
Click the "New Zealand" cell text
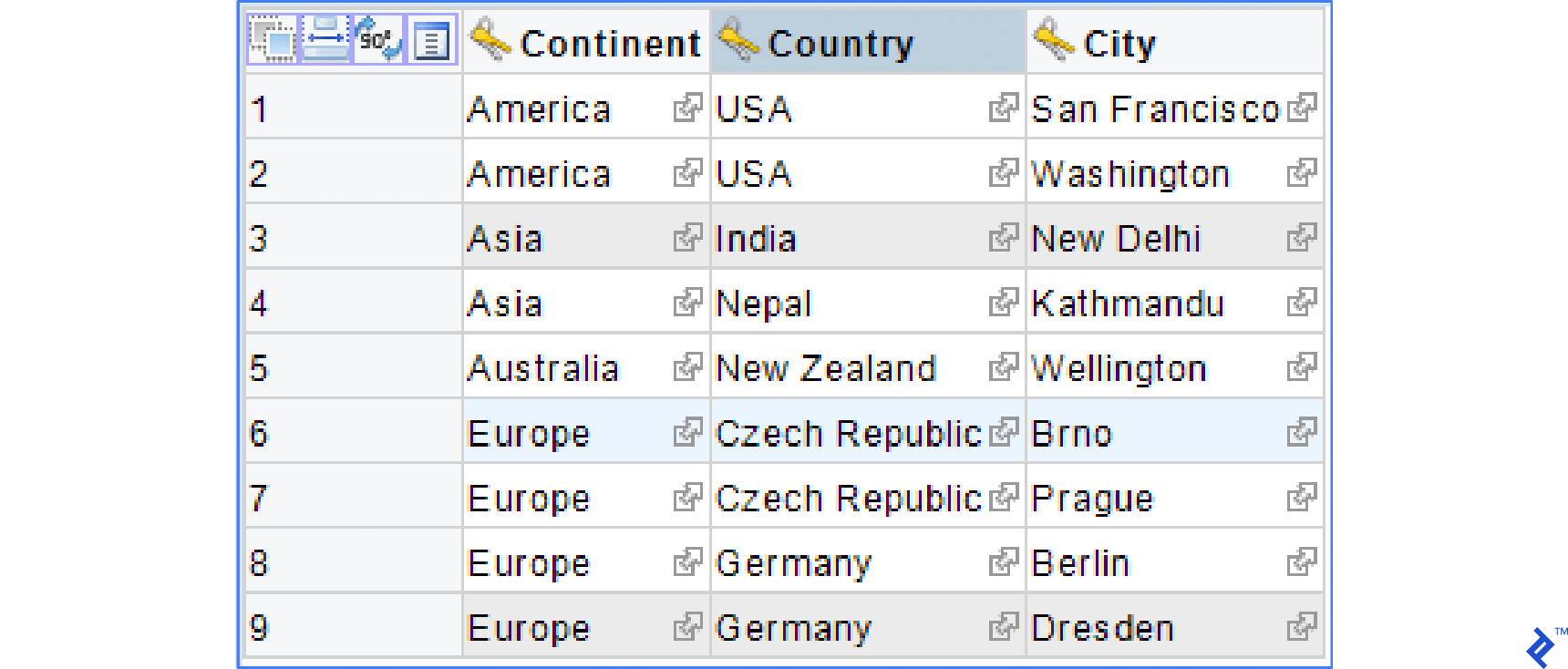(826, 368)
